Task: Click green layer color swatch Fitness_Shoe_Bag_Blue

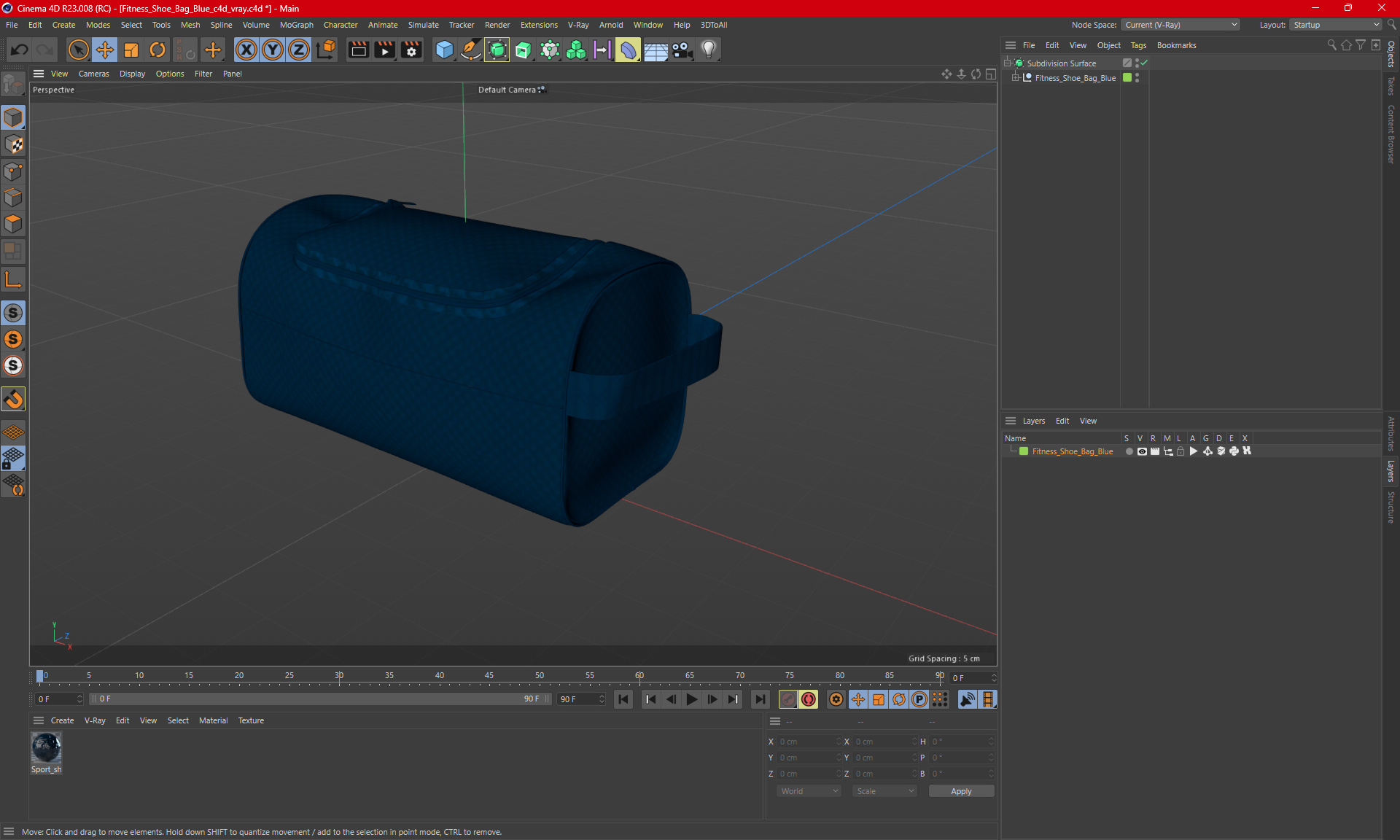Action: tap(1024, 451)
